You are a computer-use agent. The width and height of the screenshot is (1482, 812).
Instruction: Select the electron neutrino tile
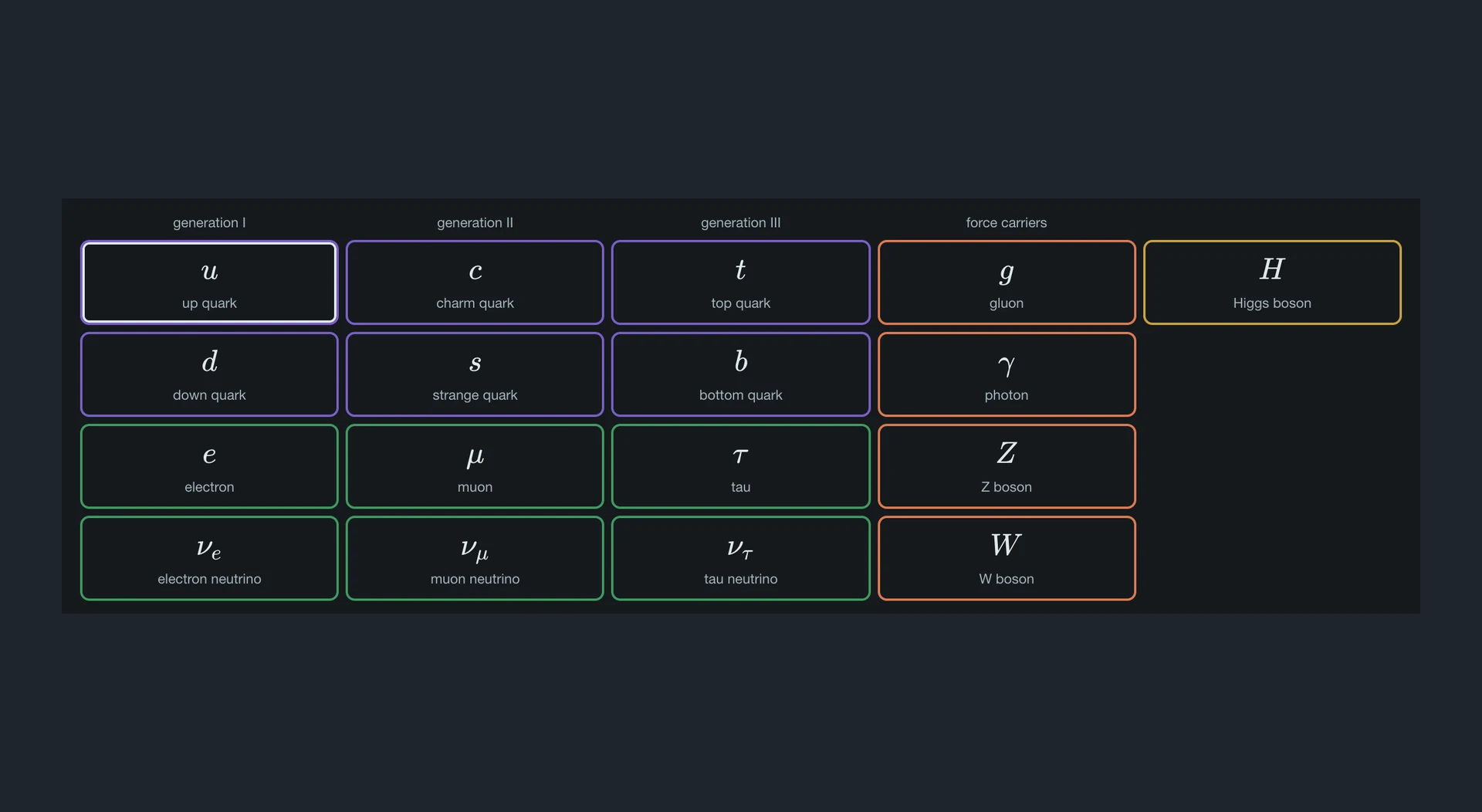(209, 558)
